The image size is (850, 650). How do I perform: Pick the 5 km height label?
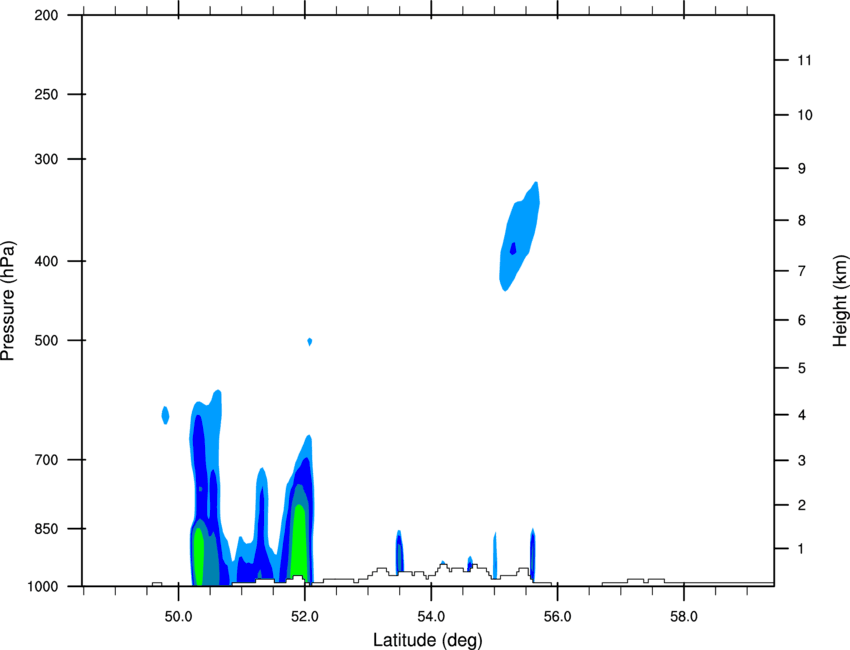[802, 369]
